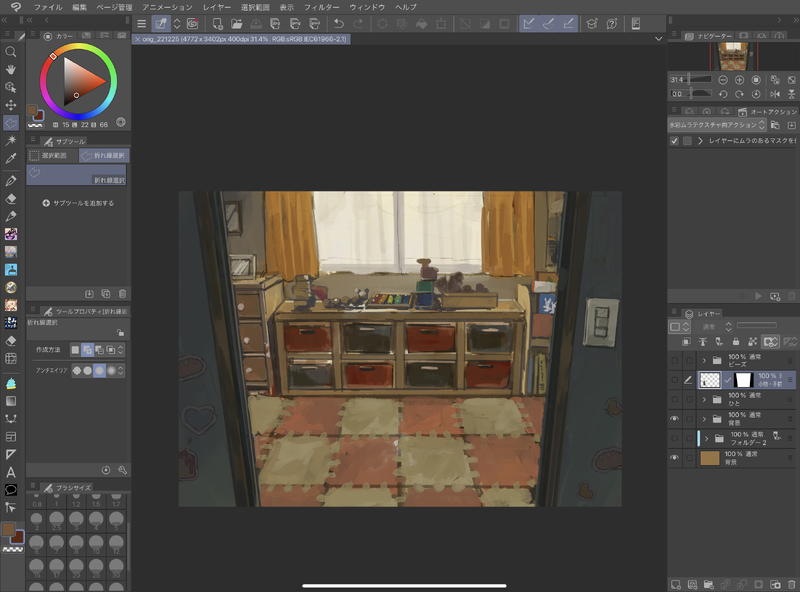Select the Zoom magnifier tool
The width and height of the screenshot is (800, 592).
click(x=10, y=52)
